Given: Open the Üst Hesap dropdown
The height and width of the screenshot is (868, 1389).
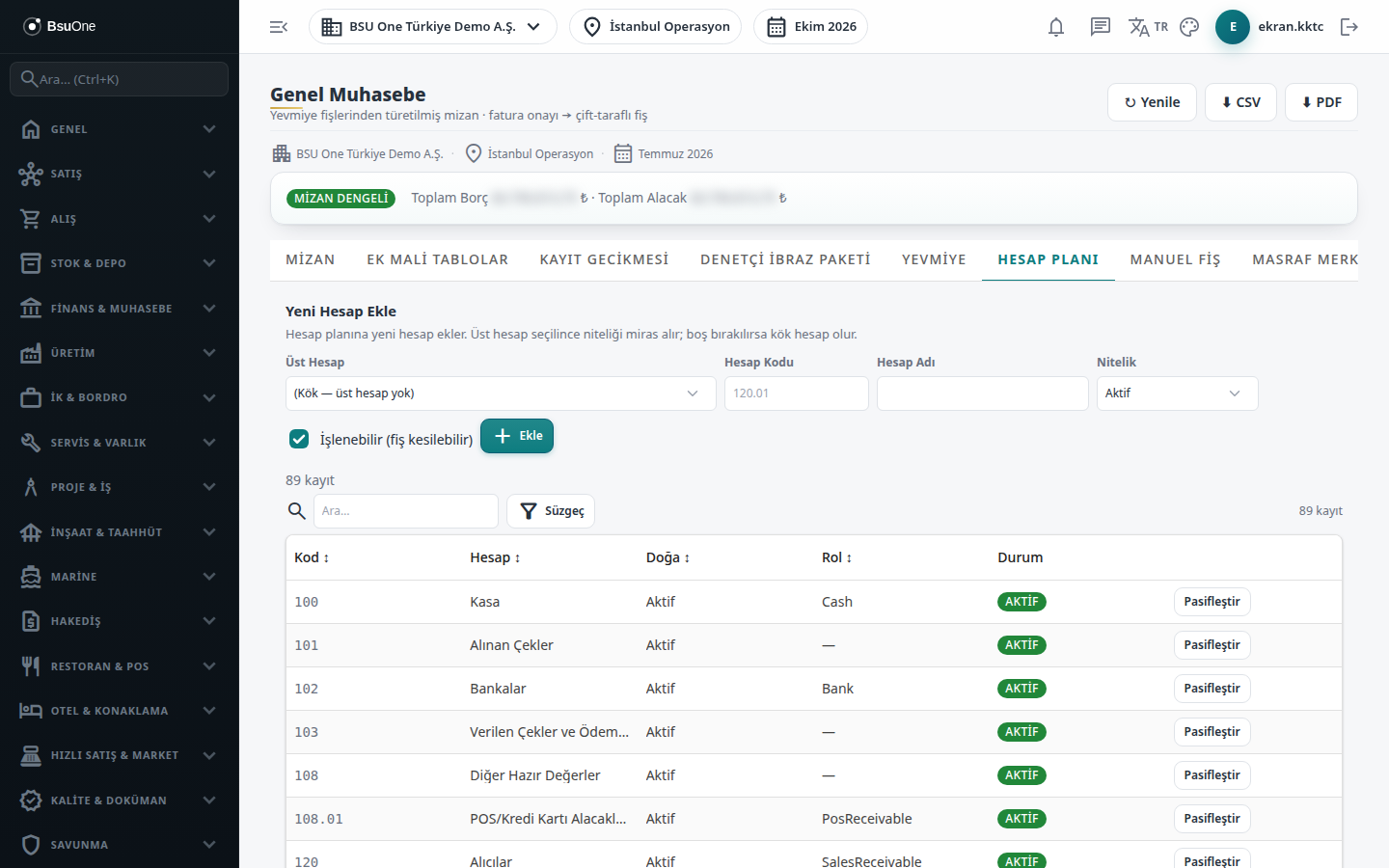Looking at the screenshot, I should click(501, 393).
